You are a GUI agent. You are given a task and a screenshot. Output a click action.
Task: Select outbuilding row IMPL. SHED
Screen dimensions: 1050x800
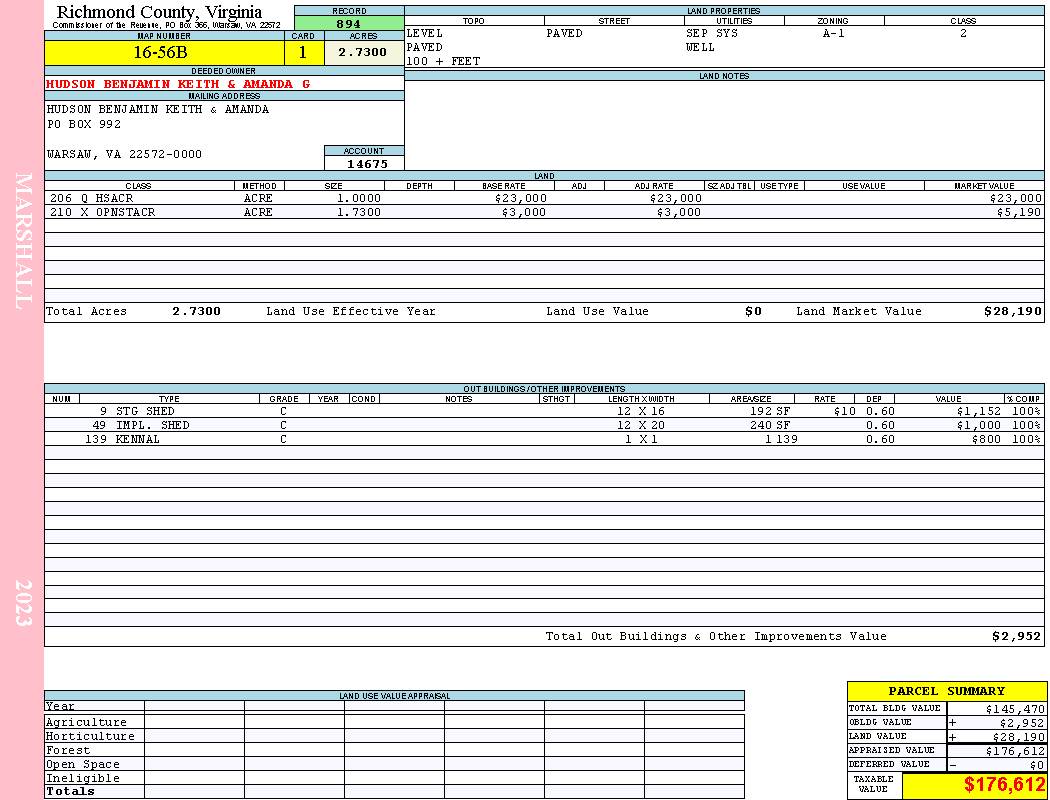544,426
